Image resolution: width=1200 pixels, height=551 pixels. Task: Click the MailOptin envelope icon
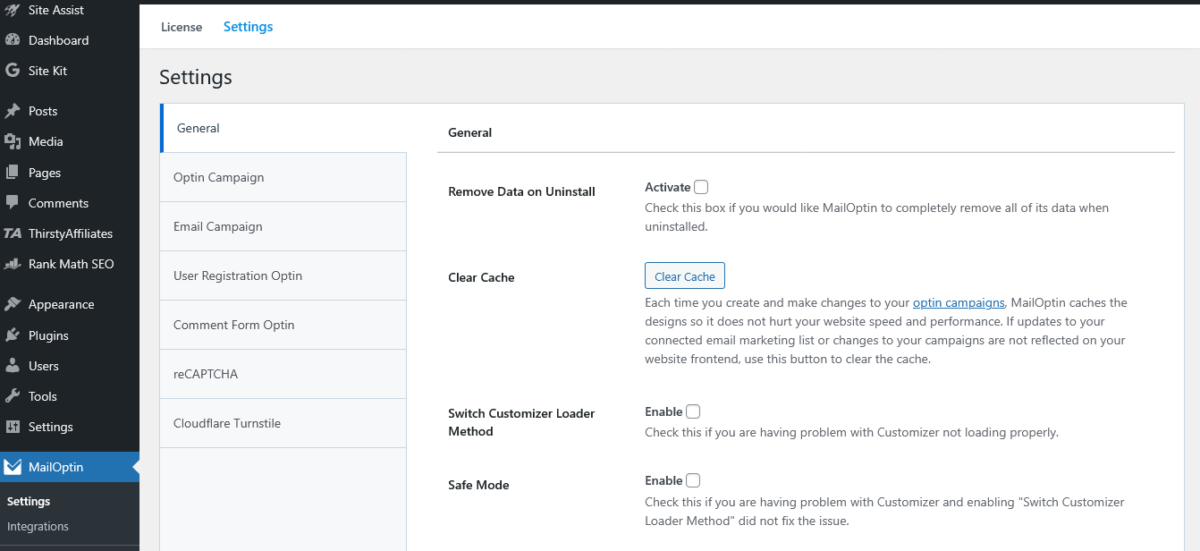[13, 467]
